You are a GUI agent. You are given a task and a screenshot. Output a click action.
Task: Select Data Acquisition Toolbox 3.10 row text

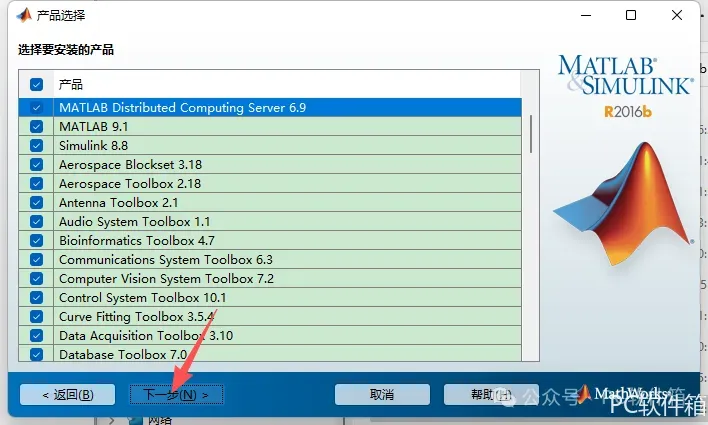coord(146,336)
